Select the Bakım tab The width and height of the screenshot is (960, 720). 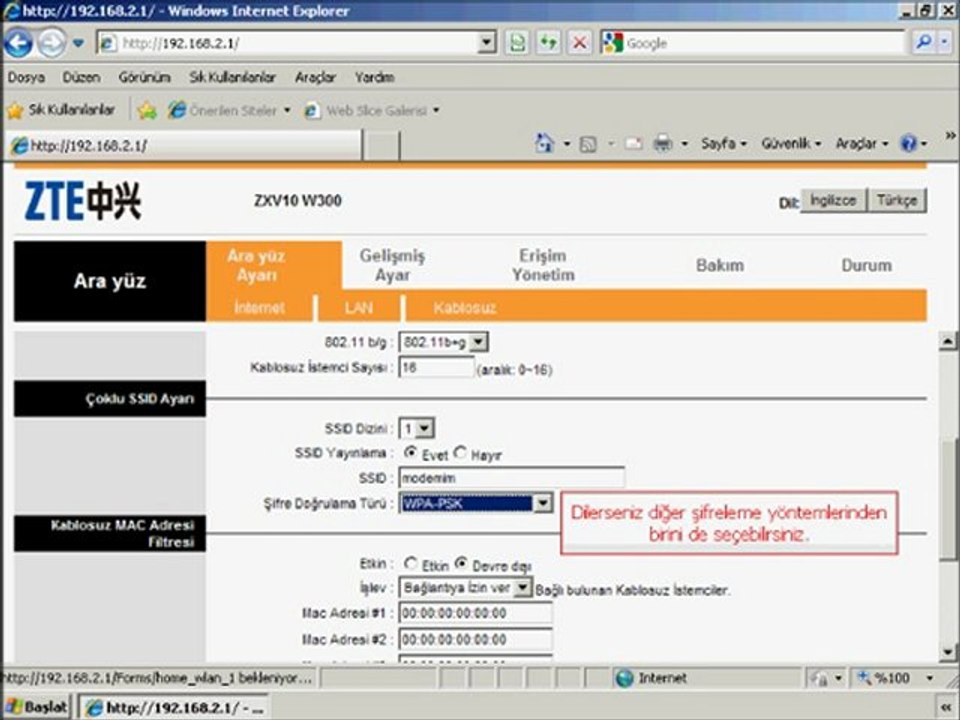click(720, 266)
